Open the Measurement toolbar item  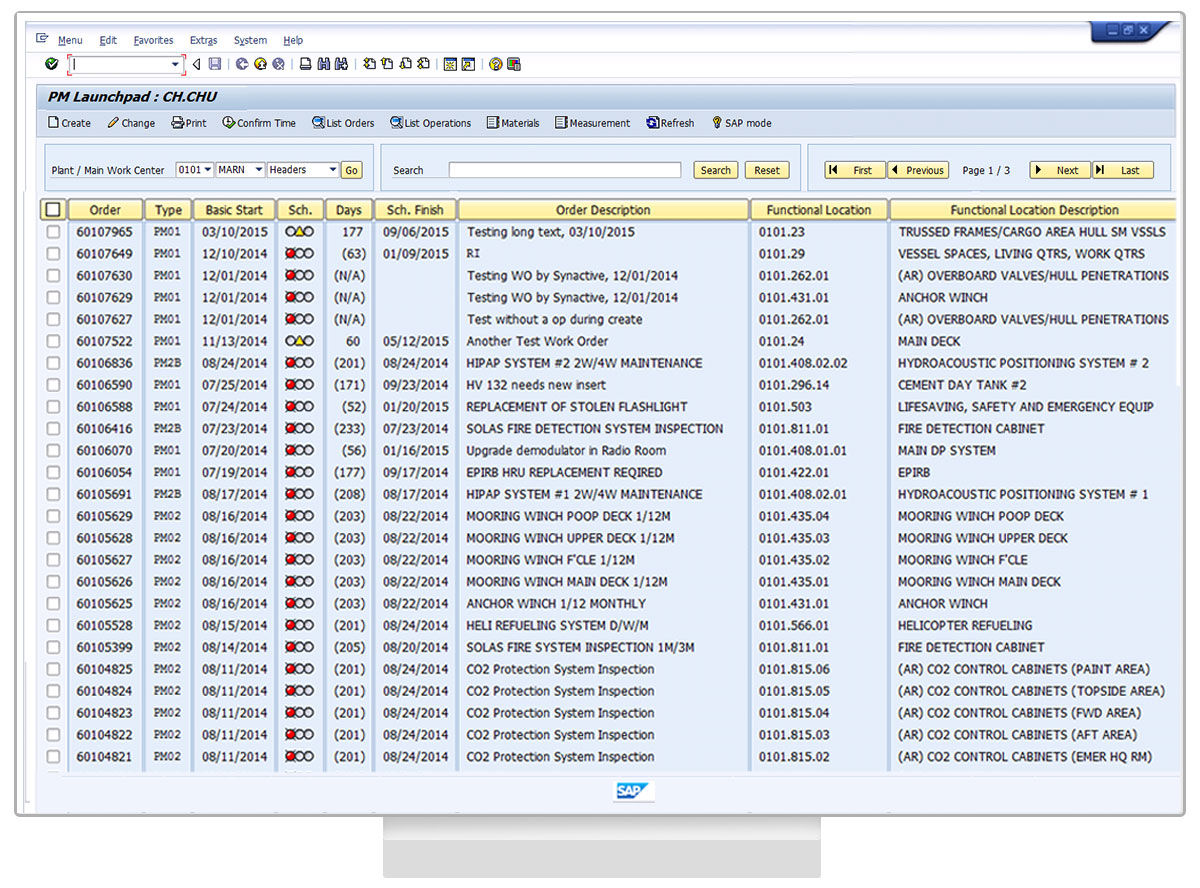[x=592, y=123]
